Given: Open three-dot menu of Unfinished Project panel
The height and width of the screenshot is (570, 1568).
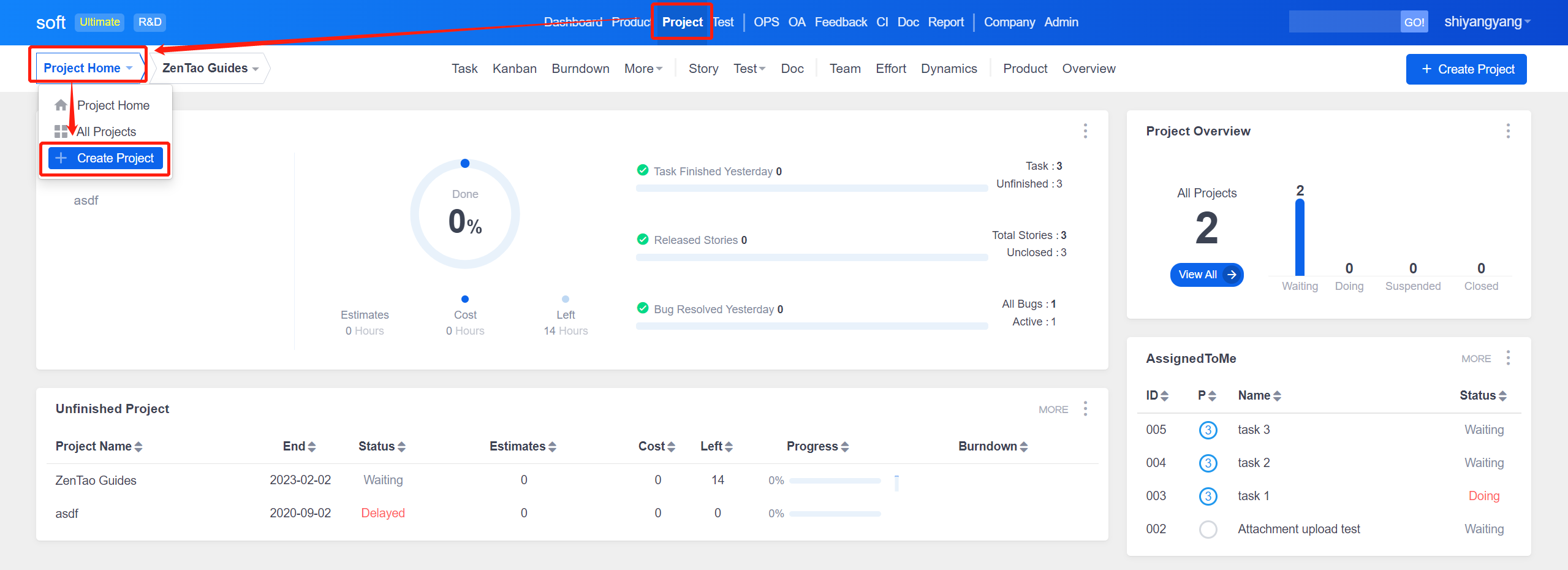Looking at the screenshot, I should [1085, 409].
